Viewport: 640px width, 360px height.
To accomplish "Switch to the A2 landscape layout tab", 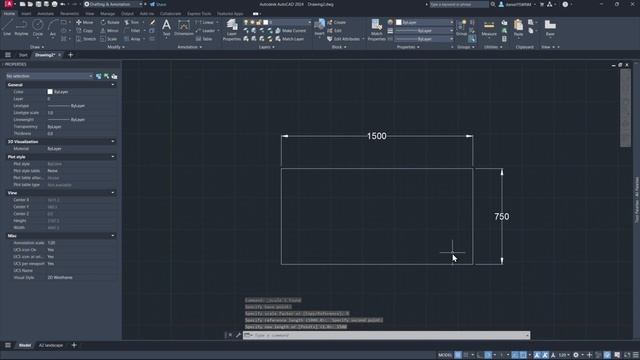I will click(x=51, y=345).
